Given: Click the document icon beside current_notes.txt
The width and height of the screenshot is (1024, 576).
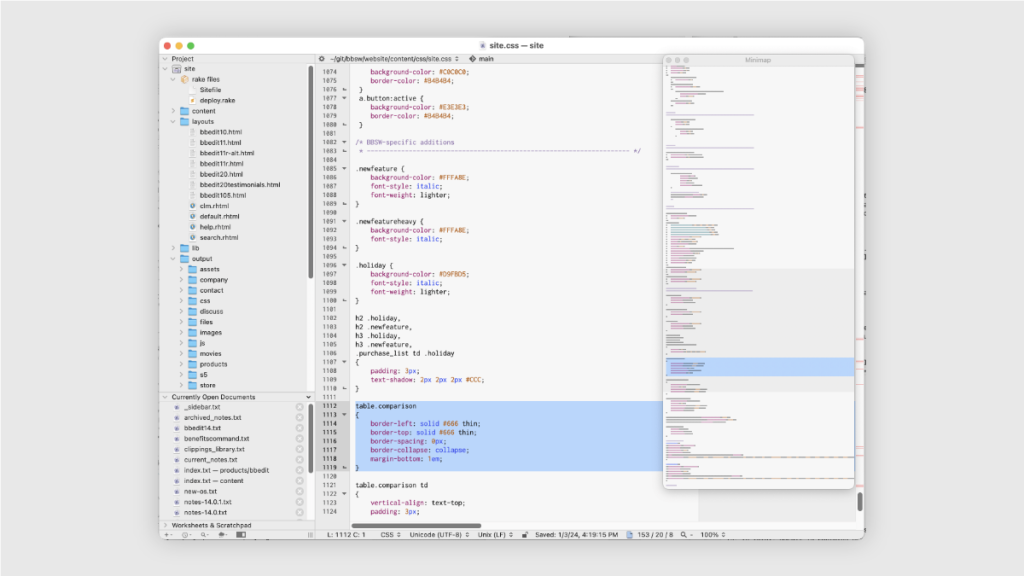Looking at the screenshot, I should pyautogui.click(x=177, y=460).
